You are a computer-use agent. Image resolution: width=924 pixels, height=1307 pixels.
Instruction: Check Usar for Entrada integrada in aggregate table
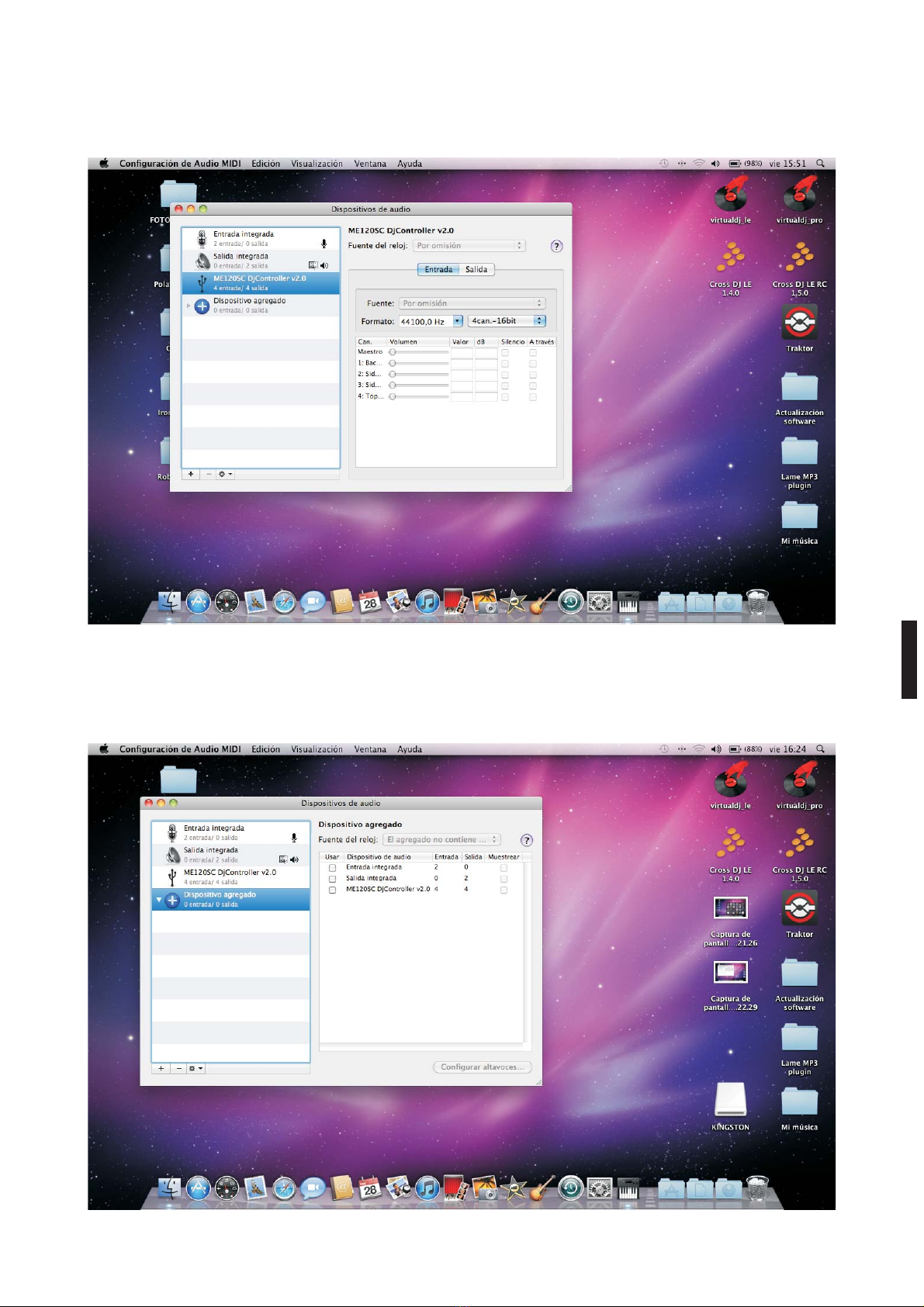332,868
